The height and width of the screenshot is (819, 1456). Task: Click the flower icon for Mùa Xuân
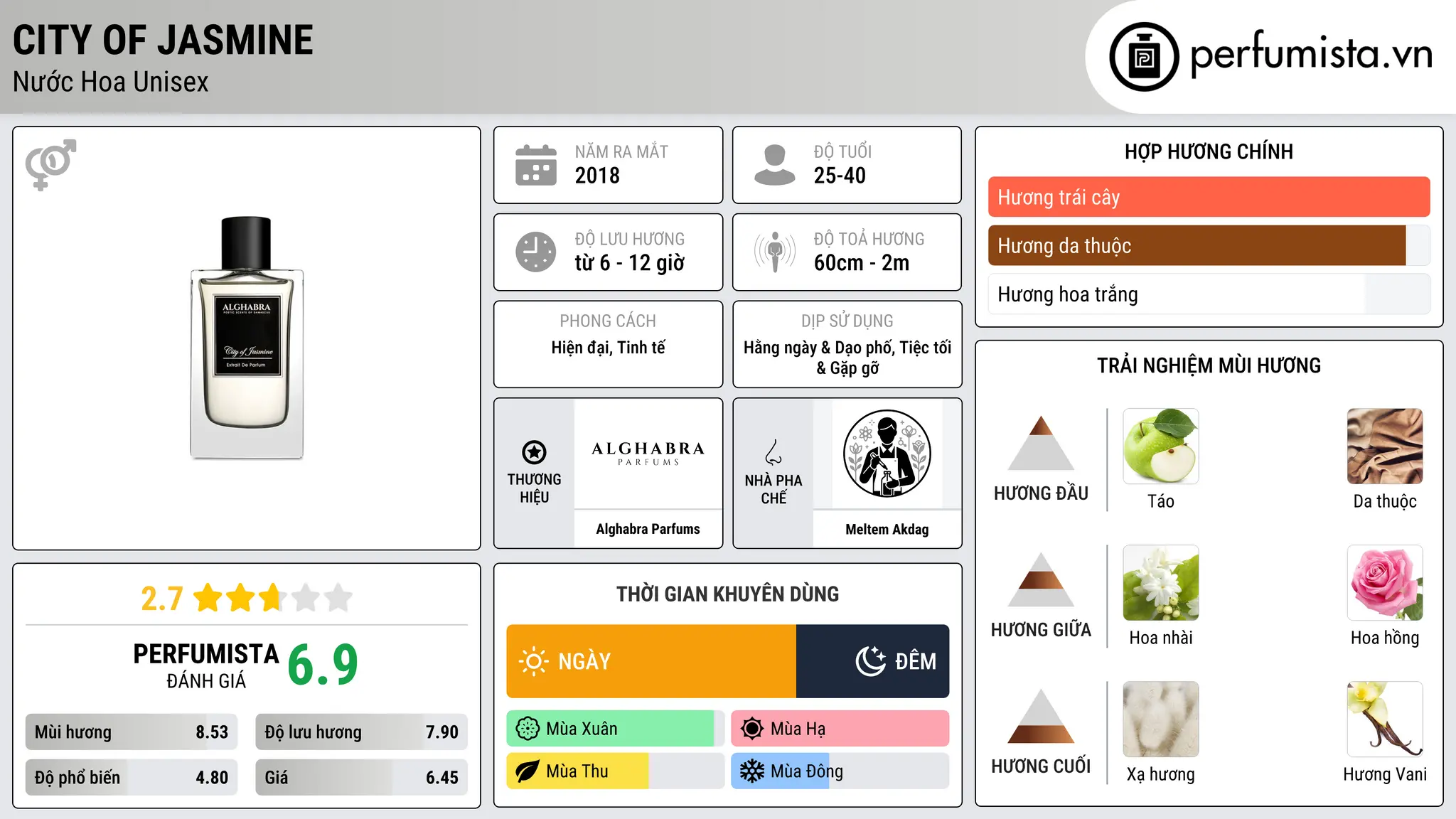[528, 729]
